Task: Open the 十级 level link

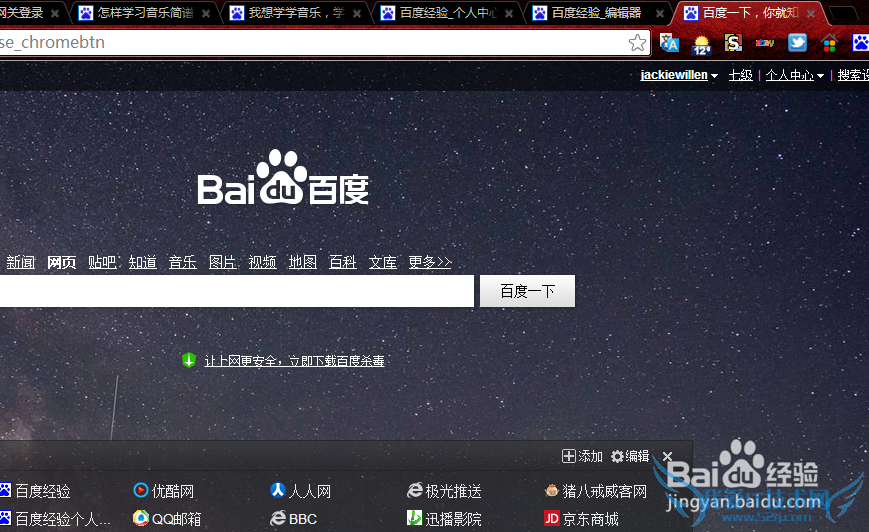Action: pyautogui.click(x=740, y=75)
